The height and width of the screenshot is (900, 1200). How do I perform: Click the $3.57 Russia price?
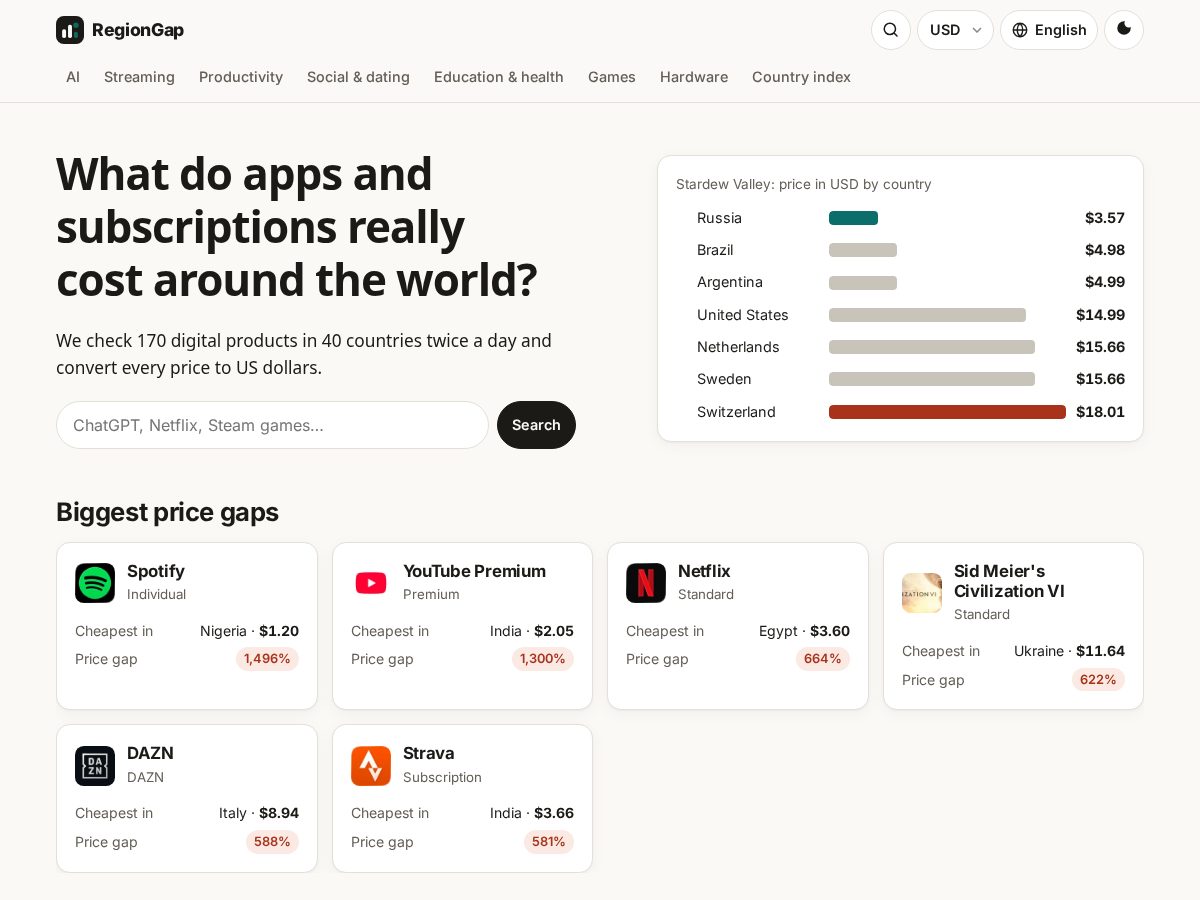1105,218
